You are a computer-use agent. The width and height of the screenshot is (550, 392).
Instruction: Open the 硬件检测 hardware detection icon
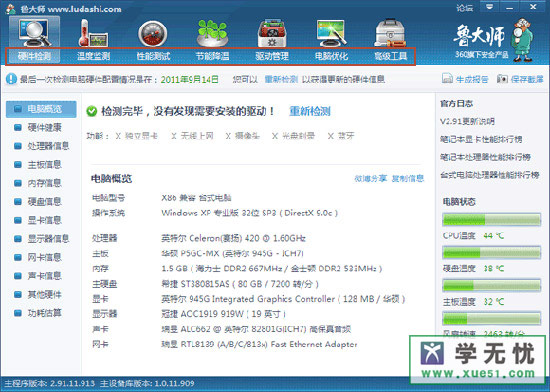[x=34, y=33]
